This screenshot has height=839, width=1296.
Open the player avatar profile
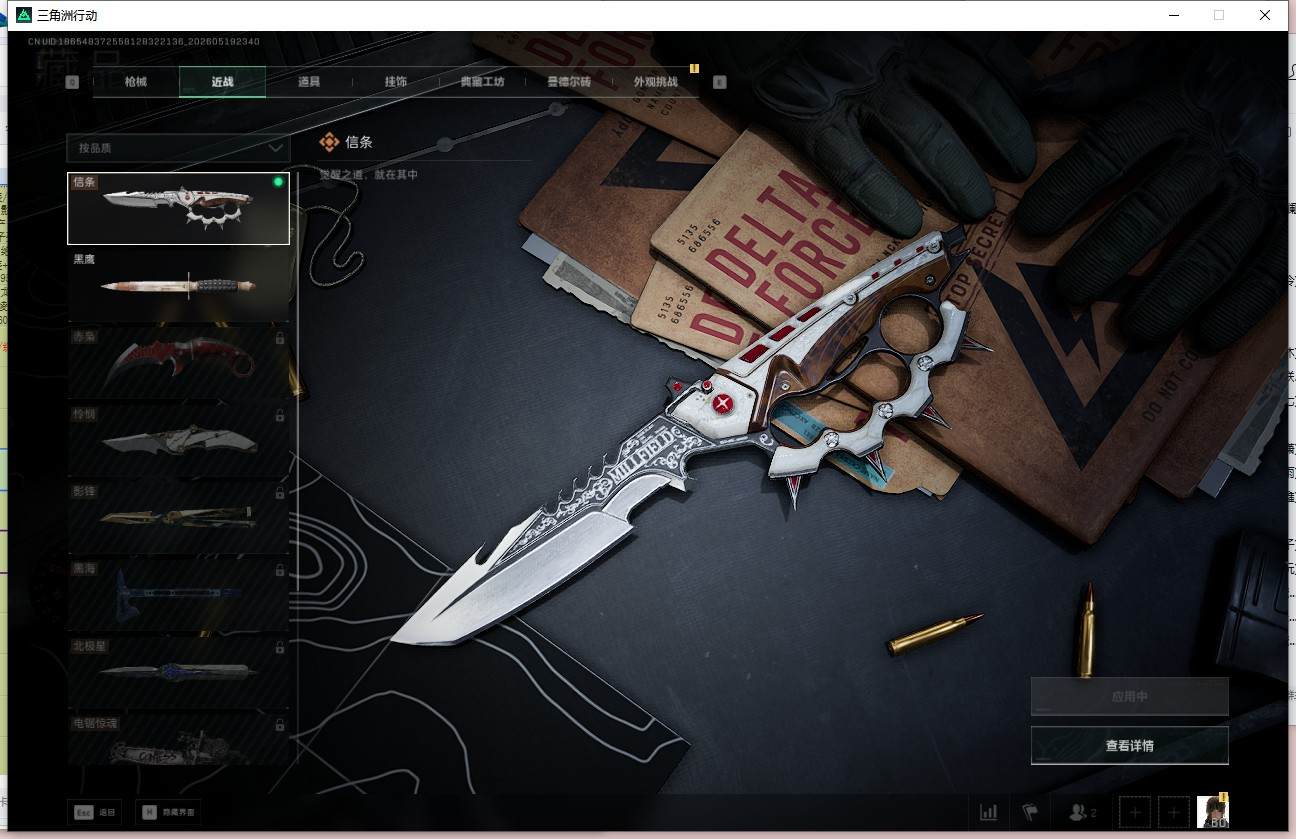(x=1213, y=811)
